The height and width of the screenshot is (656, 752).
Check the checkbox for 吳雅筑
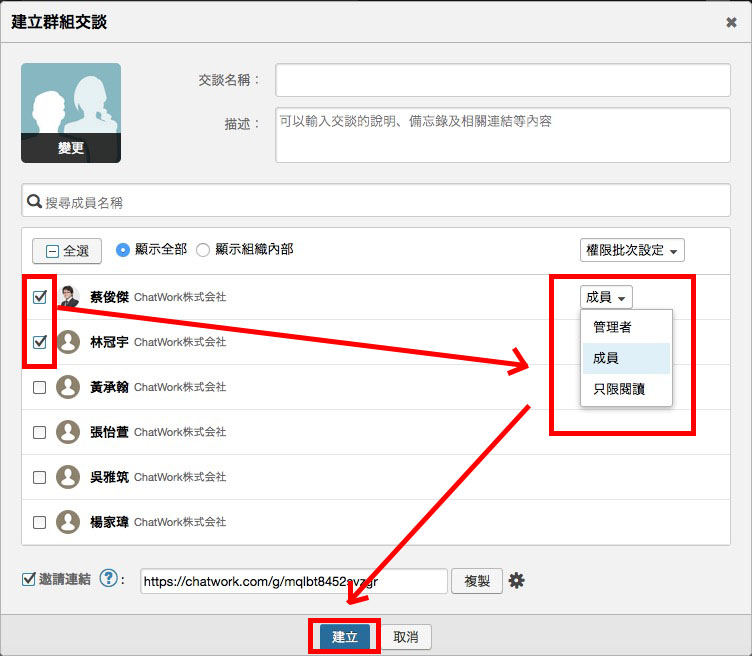[x=40, y=478]
